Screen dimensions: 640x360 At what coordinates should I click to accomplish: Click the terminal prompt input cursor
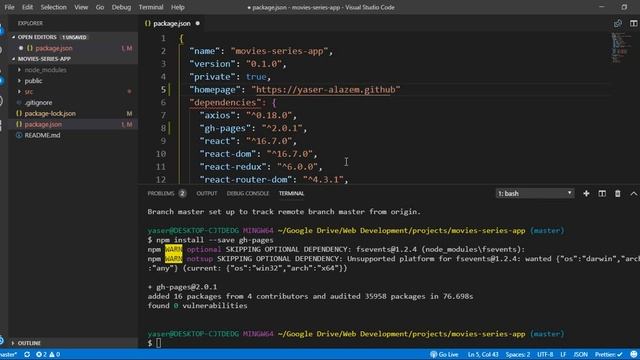pos(158,343)
